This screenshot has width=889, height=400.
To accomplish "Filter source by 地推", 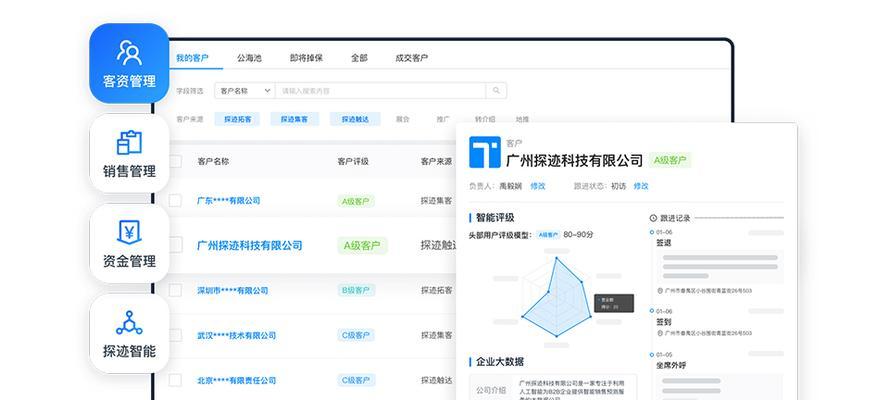I will coord(522,120).
